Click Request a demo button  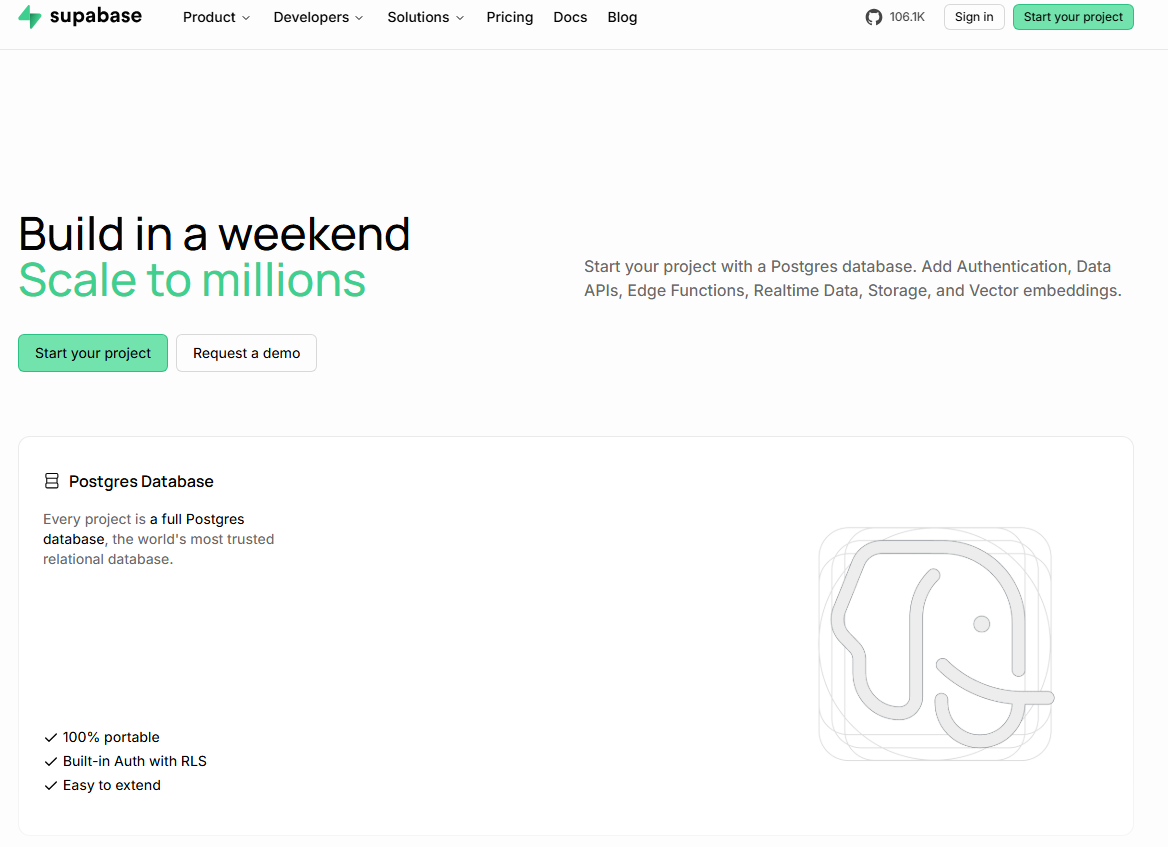(247, 353)
